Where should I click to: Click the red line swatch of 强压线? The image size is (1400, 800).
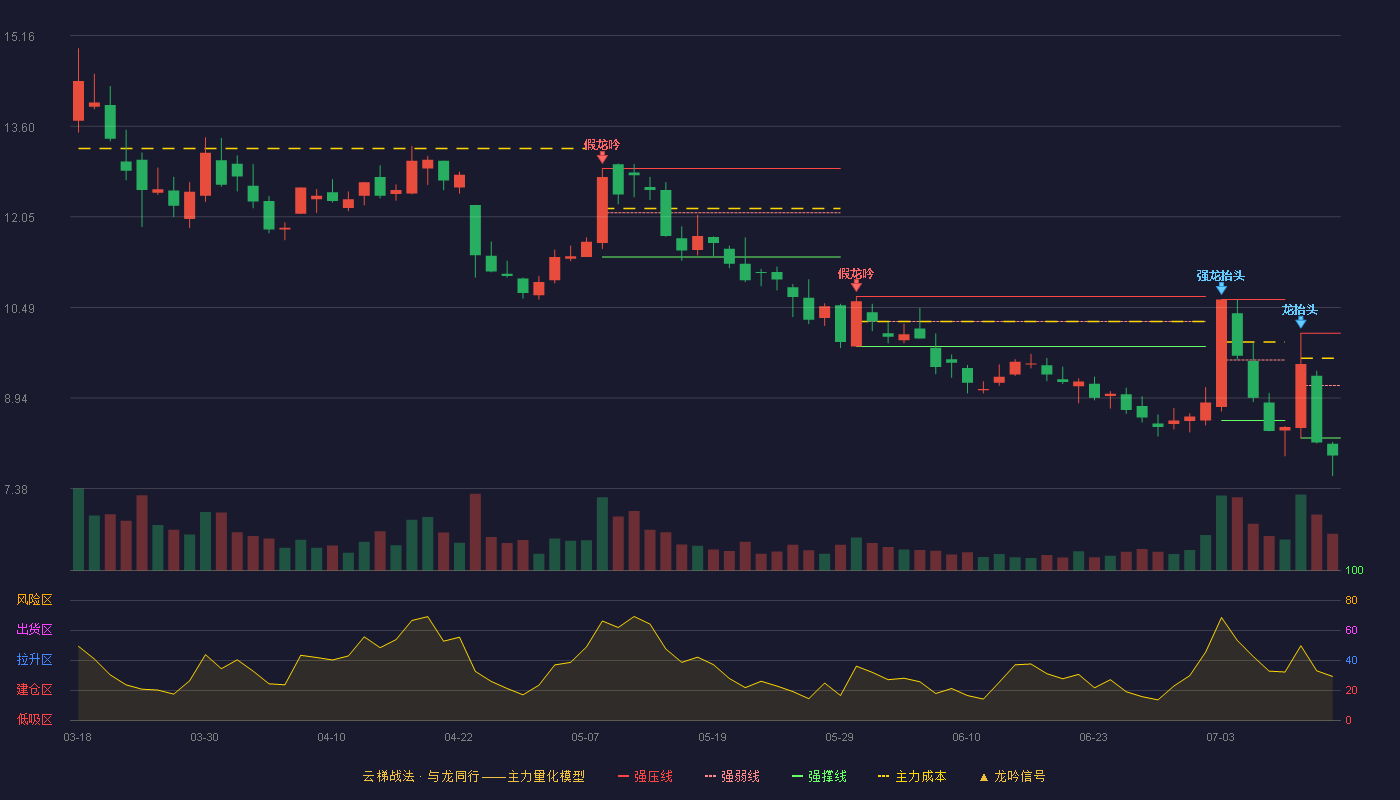tap(624, 777)
